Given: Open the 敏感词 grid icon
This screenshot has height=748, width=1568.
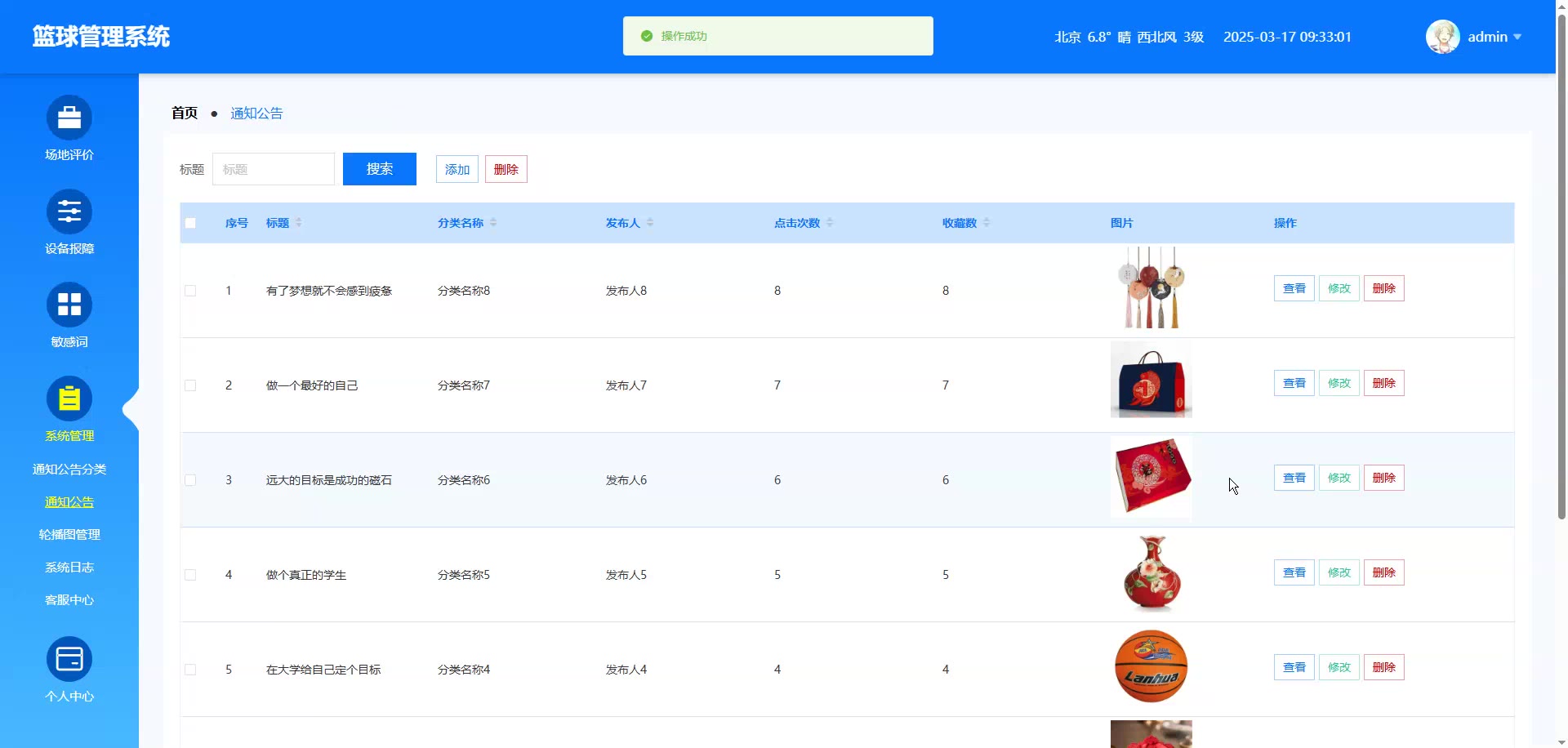Looking at the screenshot, I should click(69, 305).
